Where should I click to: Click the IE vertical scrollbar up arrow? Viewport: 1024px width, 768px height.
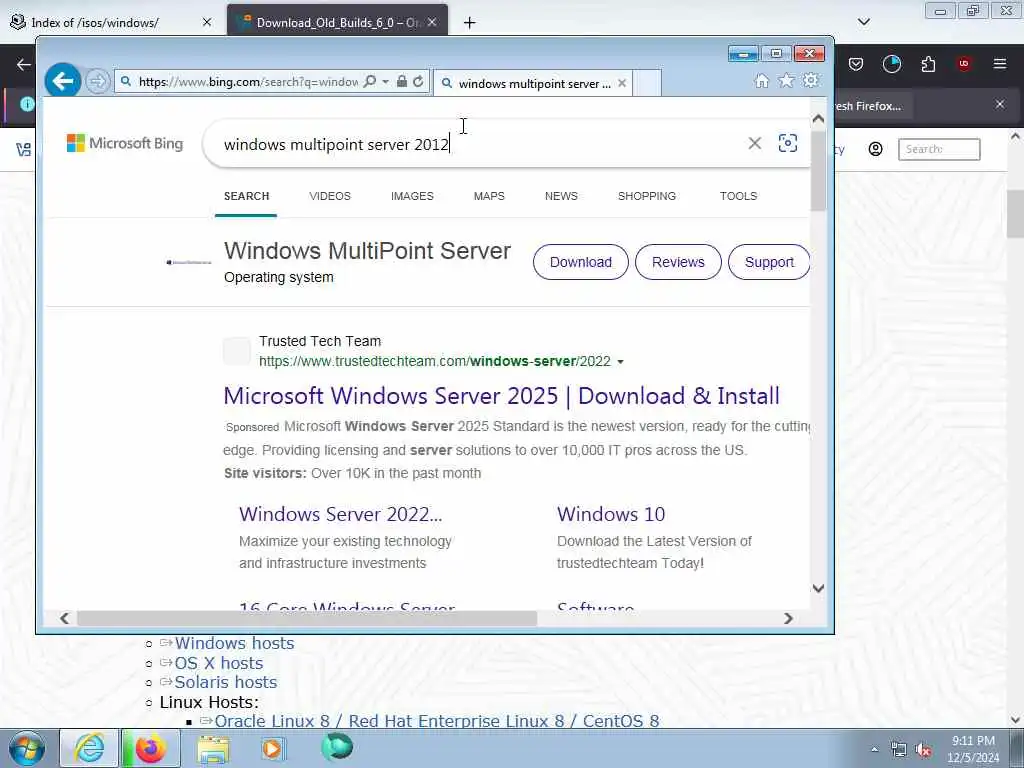[x=818, y=119]
